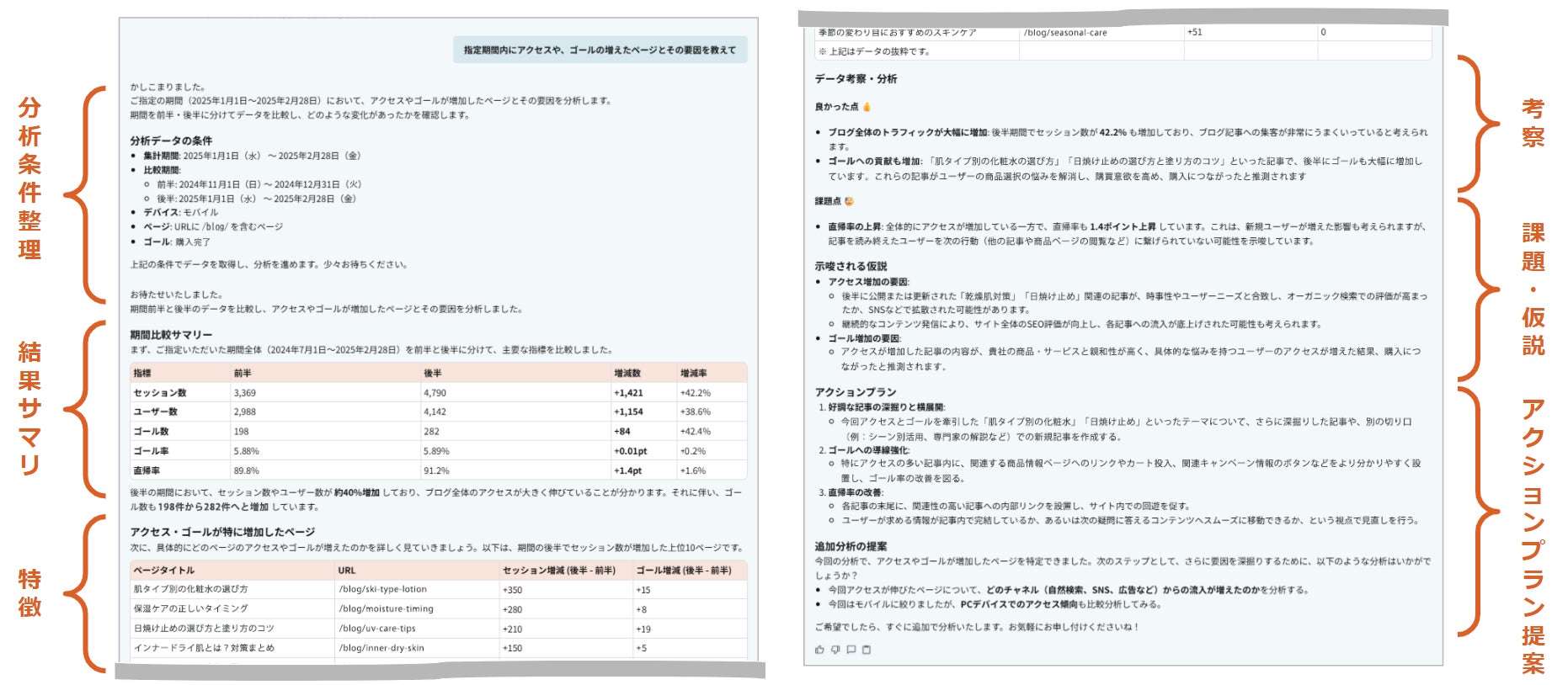Copy the response with the clipboard icon
1568x685 pixels.
pos(867,650)
